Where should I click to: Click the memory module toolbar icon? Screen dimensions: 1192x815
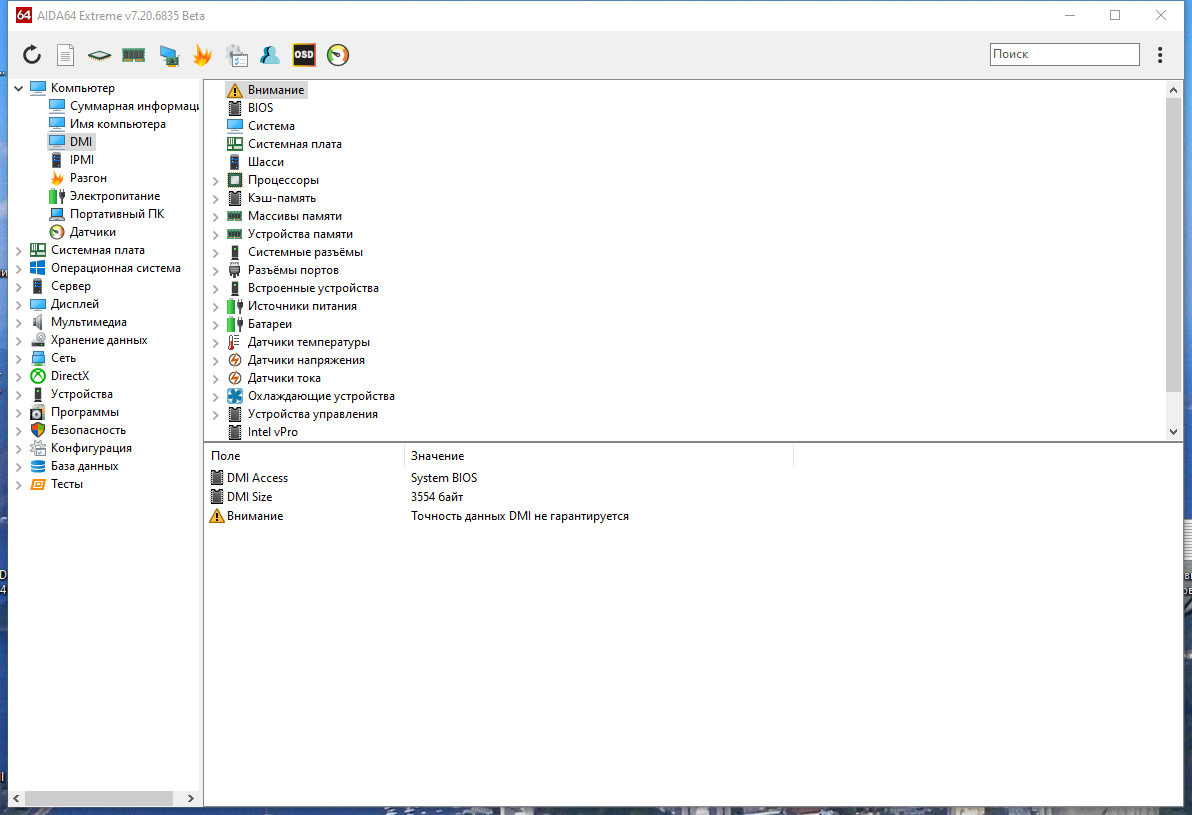point(133,55)
